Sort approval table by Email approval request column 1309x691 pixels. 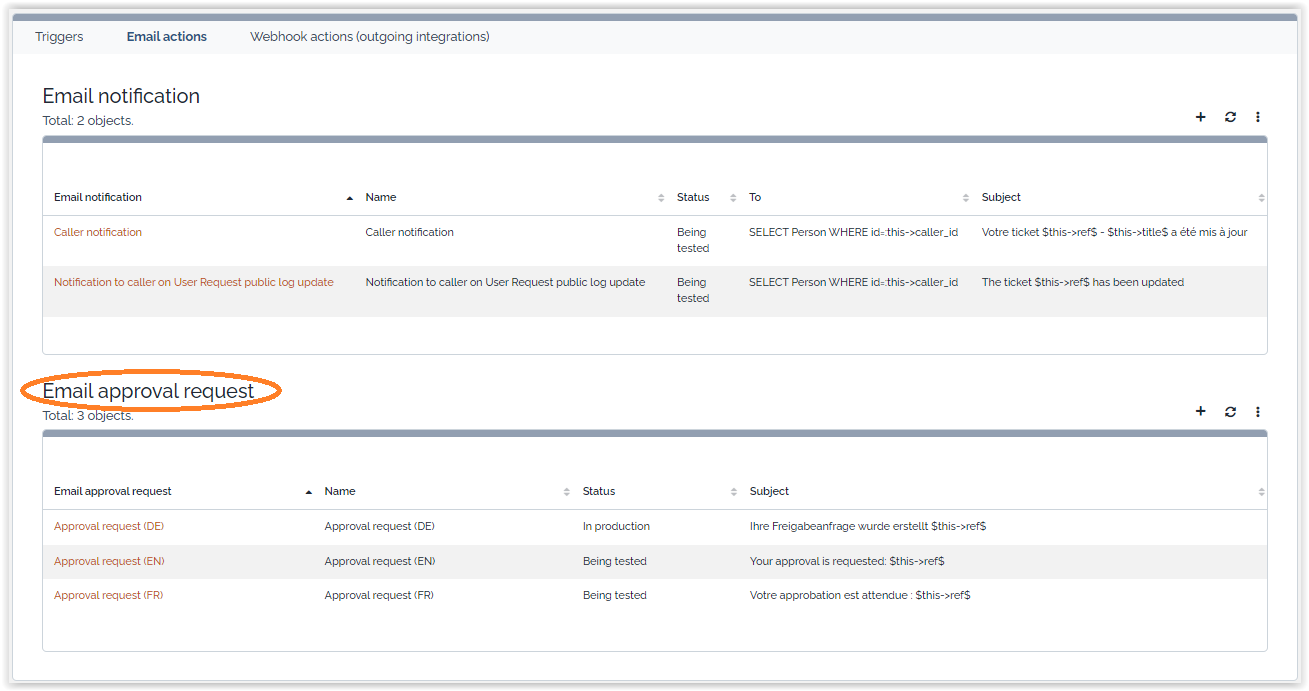(113, 491)
